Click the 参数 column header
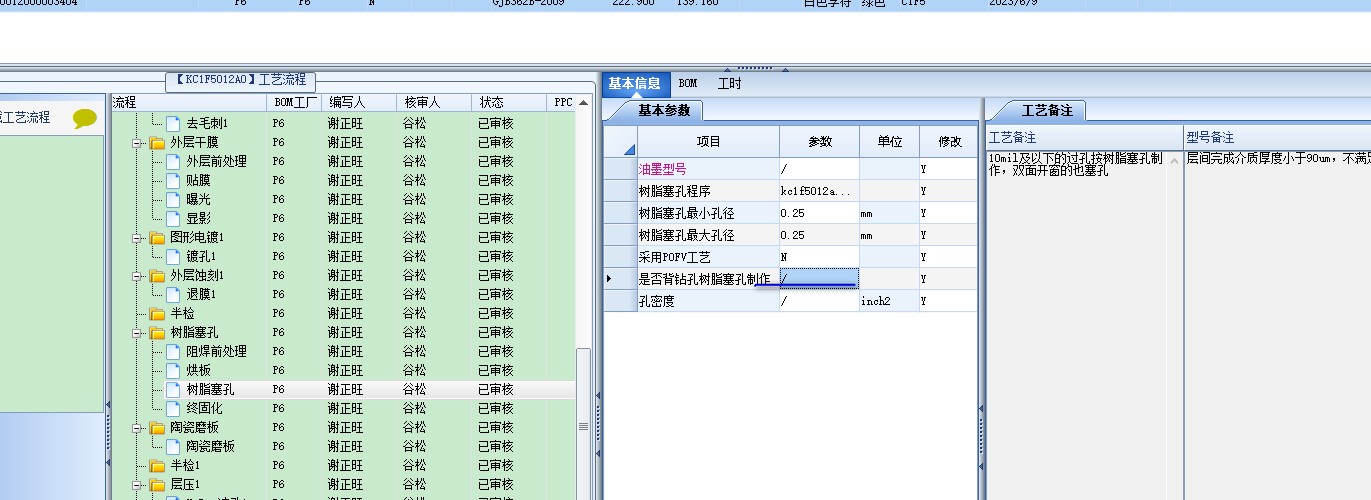Screen dimensions: 1371x500 coord(819,141)
